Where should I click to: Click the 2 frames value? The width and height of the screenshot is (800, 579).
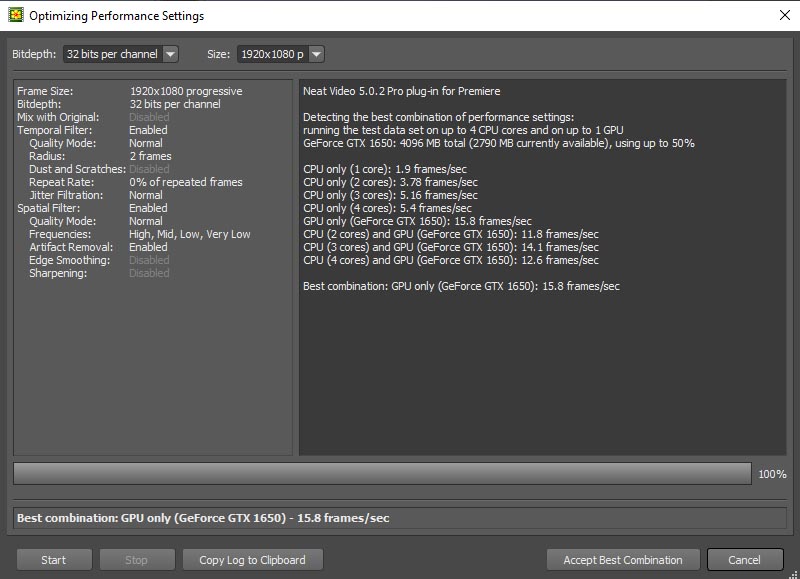pos(151,156)
